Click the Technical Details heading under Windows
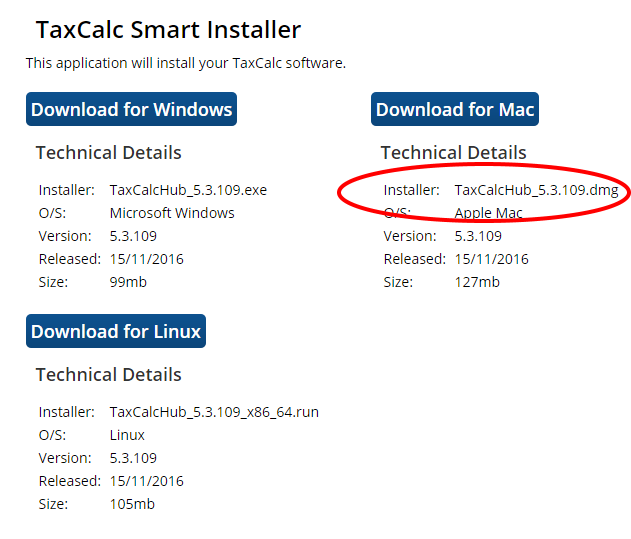631x539 pixels. 109,153
